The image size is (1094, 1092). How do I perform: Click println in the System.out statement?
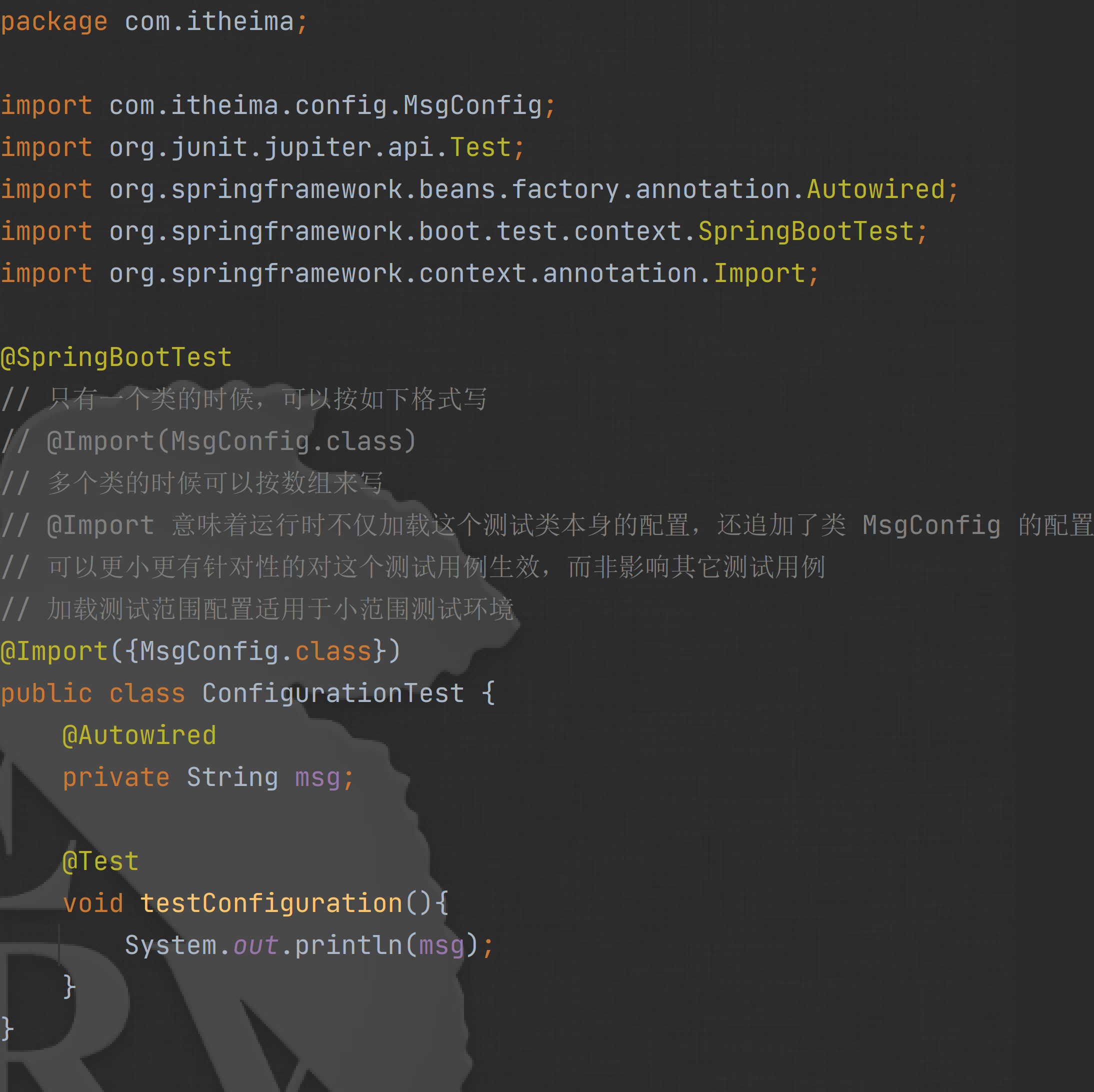tap(348, 945)
